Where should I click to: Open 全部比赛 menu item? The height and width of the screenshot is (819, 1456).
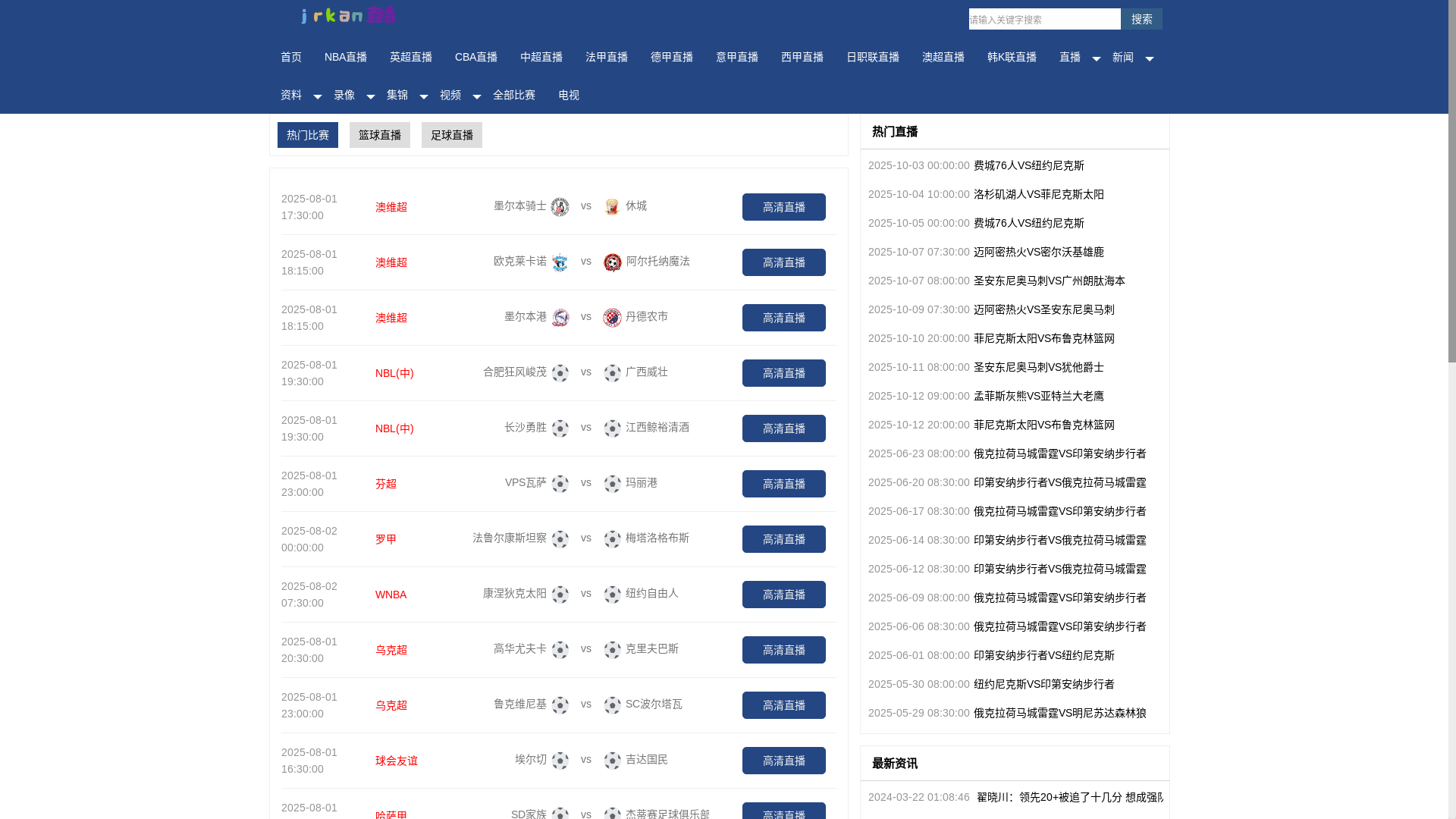[514, 96]
